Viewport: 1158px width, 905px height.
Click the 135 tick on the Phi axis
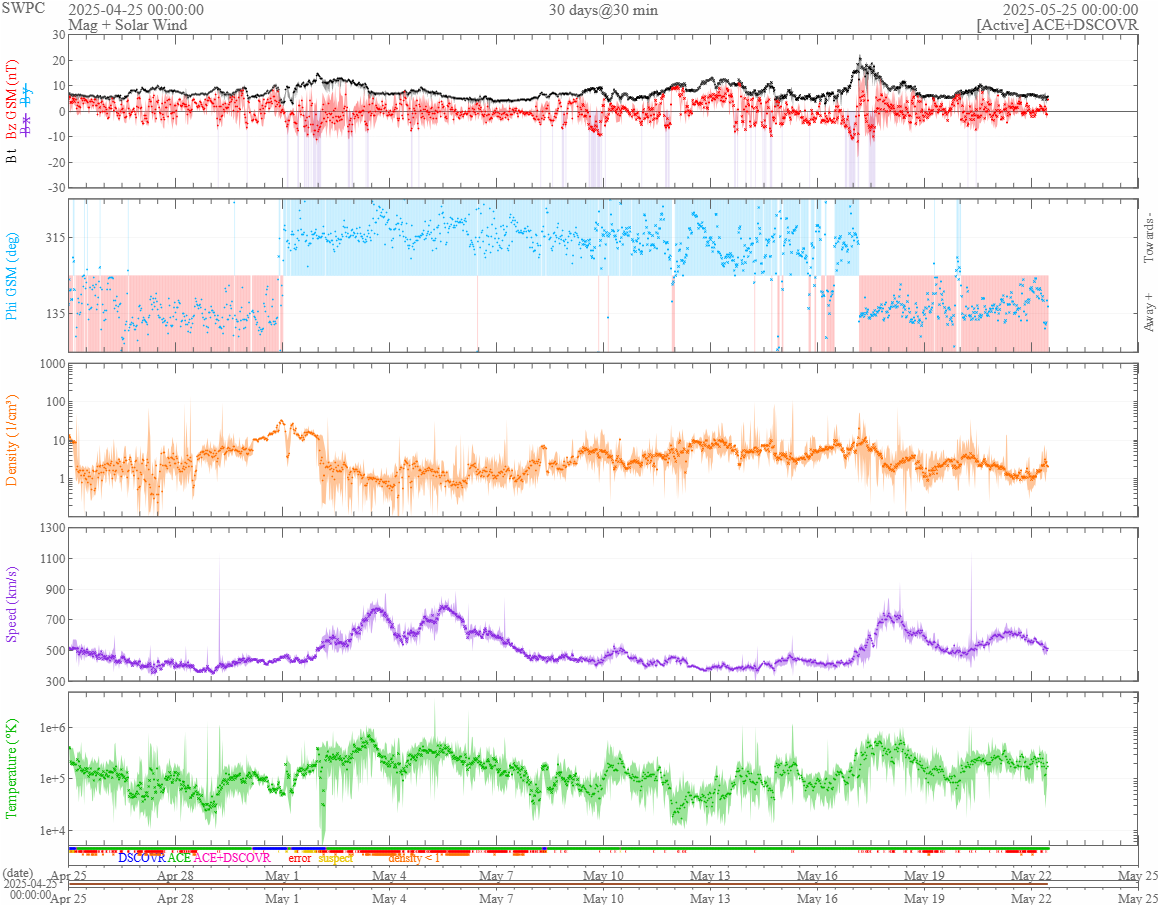coord(55,313)
